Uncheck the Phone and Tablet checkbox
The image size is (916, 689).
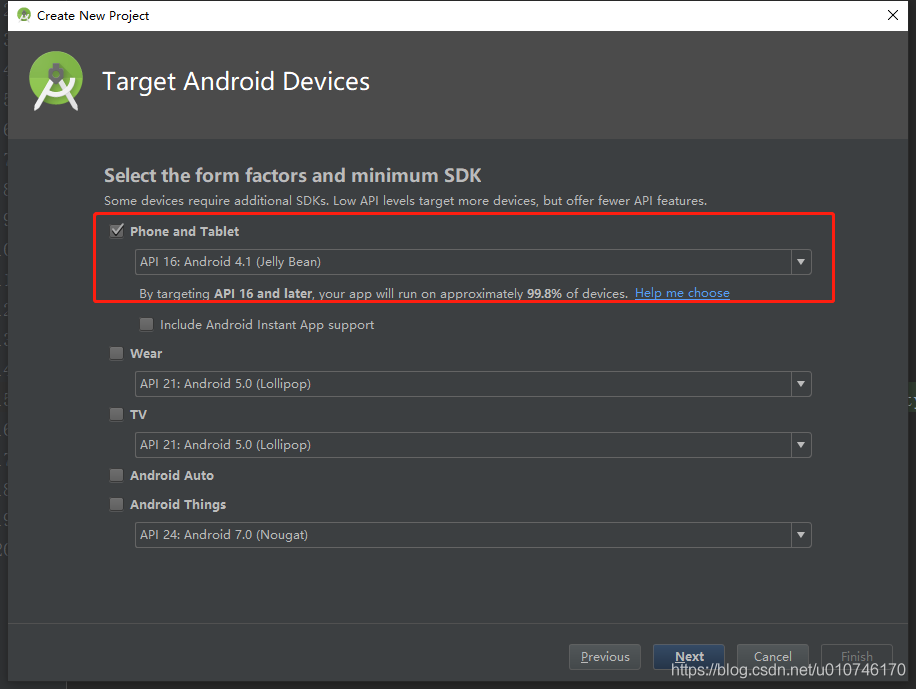click(x=117, y=231)
